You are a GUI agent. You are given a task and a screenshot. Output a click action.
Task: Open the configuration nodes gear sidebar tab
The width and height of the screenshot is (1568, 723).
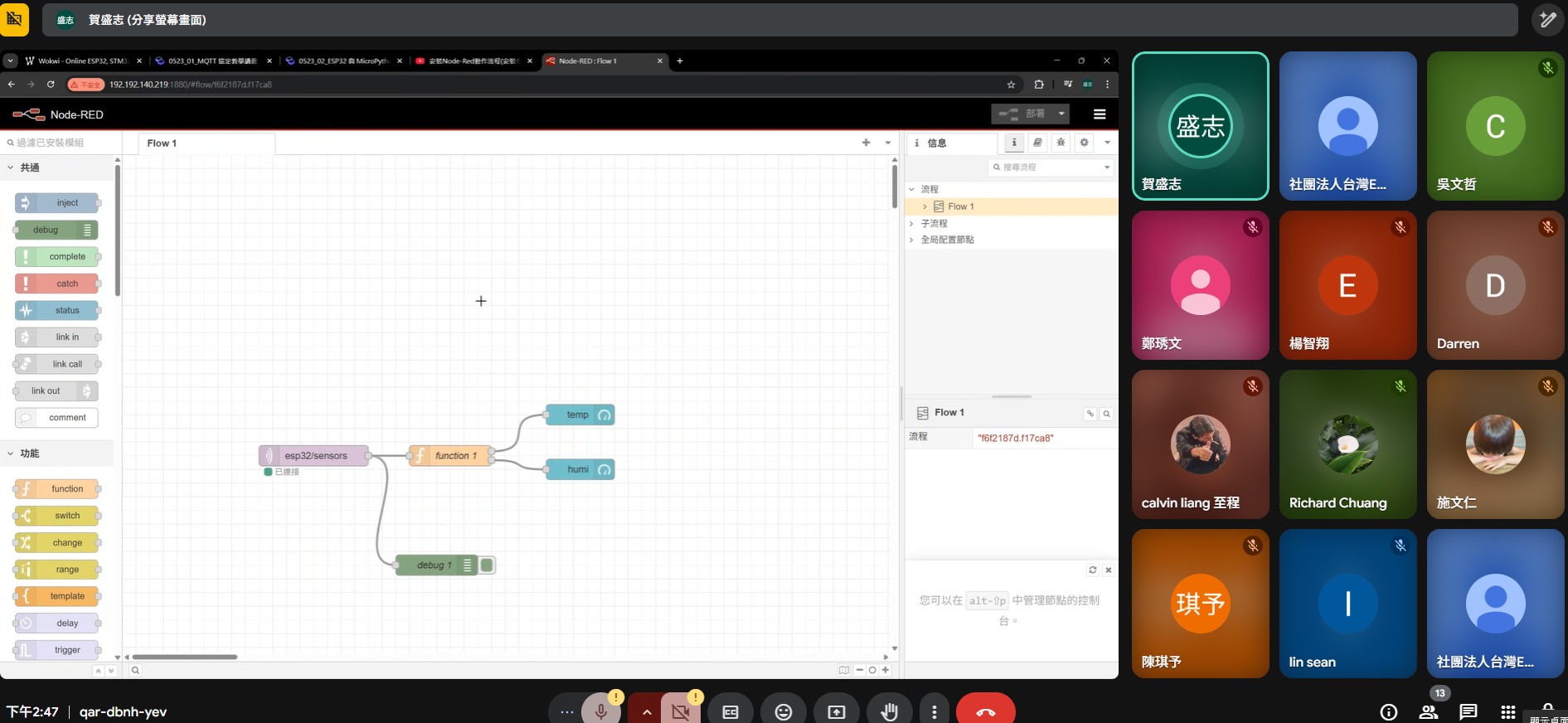1084,143
